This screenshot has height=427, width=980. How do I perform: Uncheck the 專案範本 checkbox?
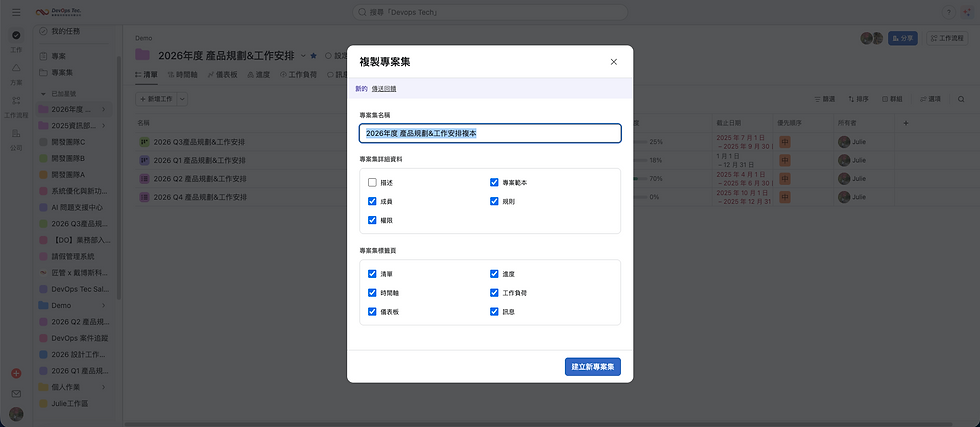pos(494,183)
